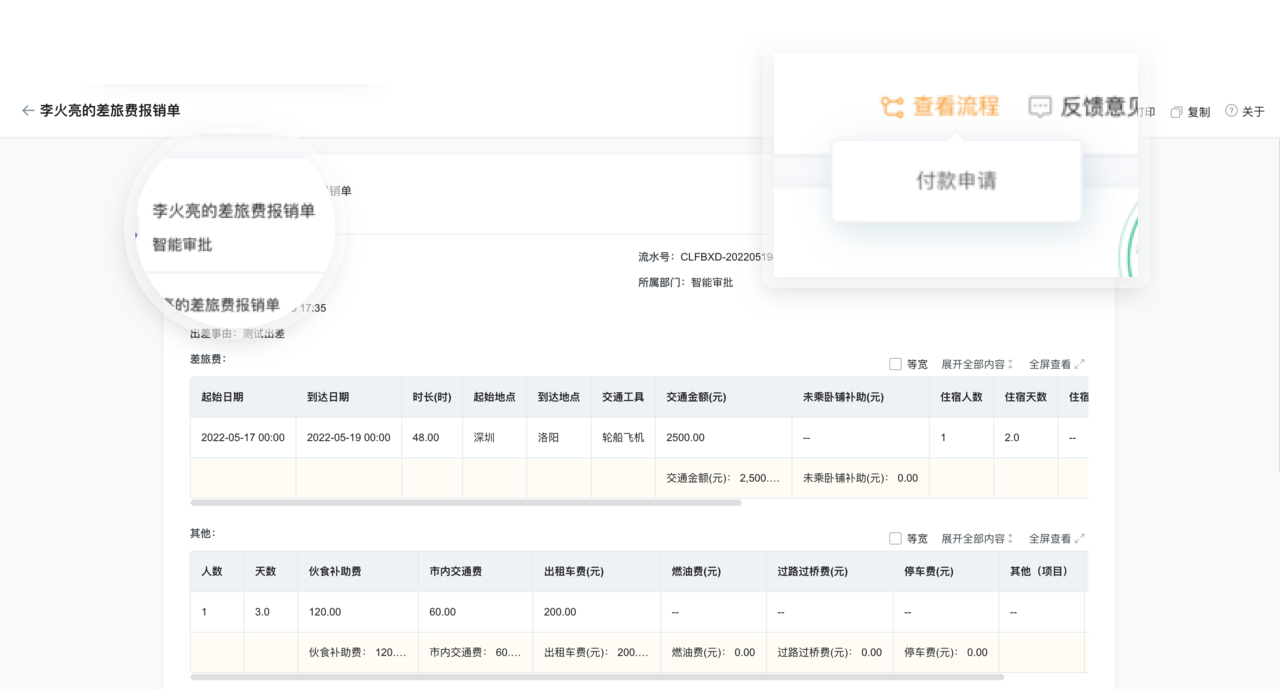Click the 复制 copy icon
Viewport: 1280px width, 689px height.
pyautogui.click(x=1176, y=112)
